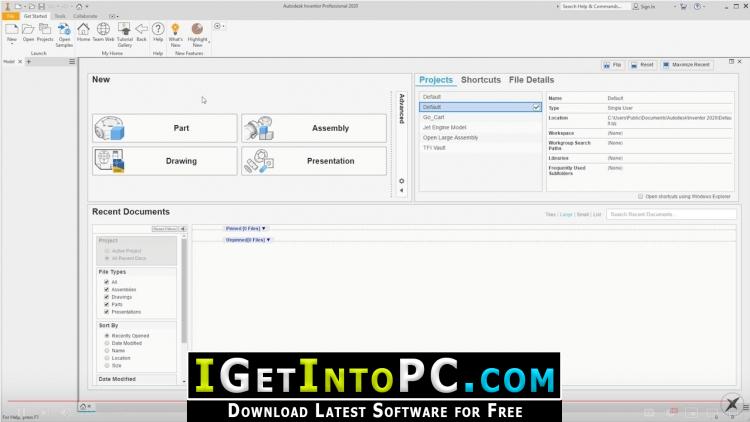This screenshot has height=422, width=750.
Task: Click the Maximize Recent button
Action: pyautogui.click(x=688, y=65)
